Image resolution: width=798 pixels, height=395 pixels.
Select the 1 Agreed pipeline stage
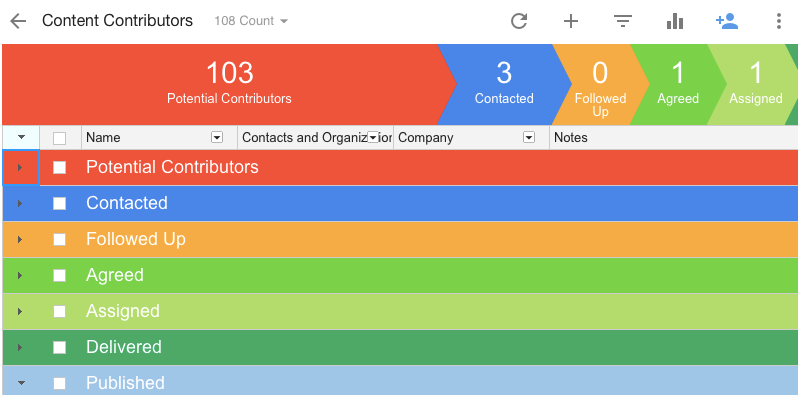point(678,84)
